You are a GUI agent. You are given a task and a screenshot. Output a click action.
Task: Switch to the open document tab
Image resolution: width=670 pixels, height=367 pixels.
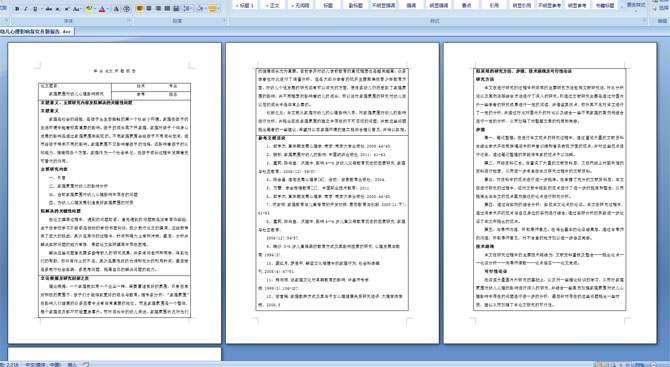tap(37, 31)
